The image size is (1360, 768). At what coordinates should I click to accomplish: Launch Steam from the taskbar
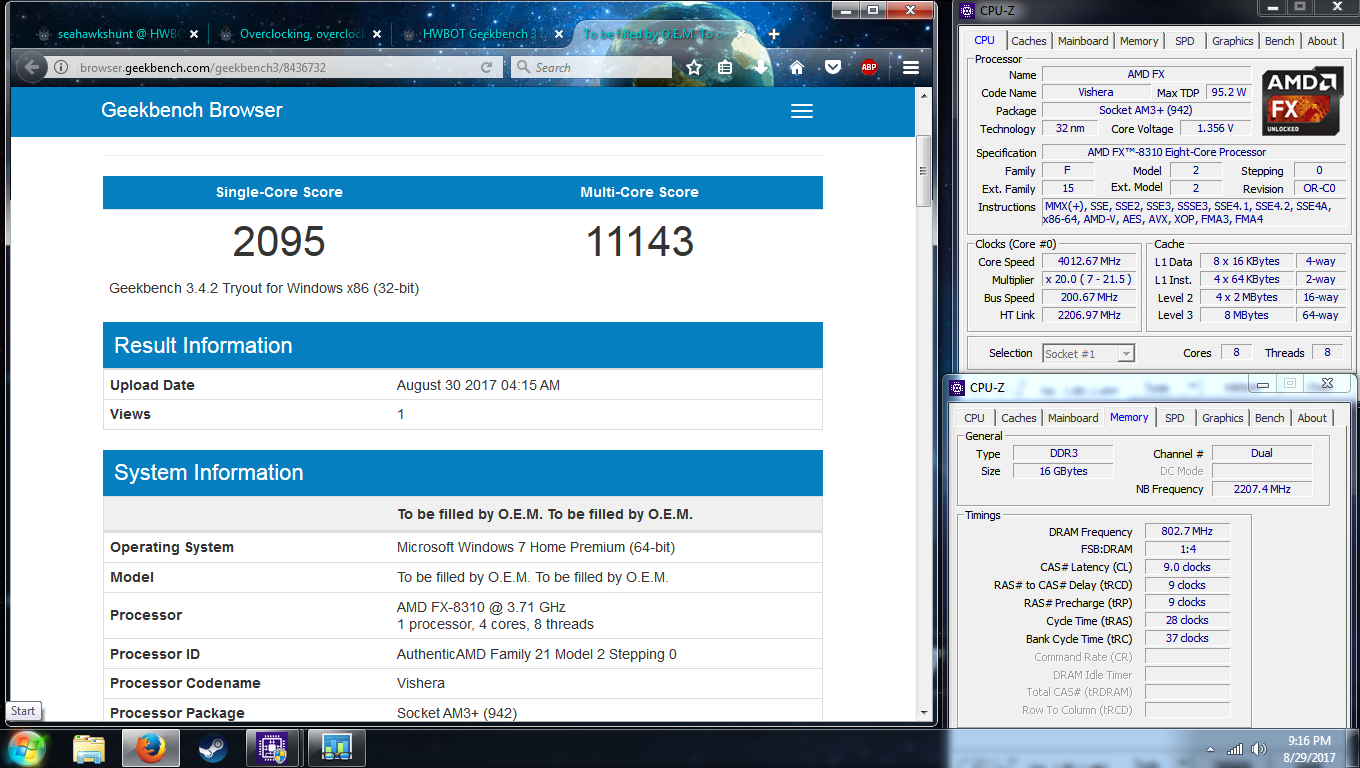point(212,747)
